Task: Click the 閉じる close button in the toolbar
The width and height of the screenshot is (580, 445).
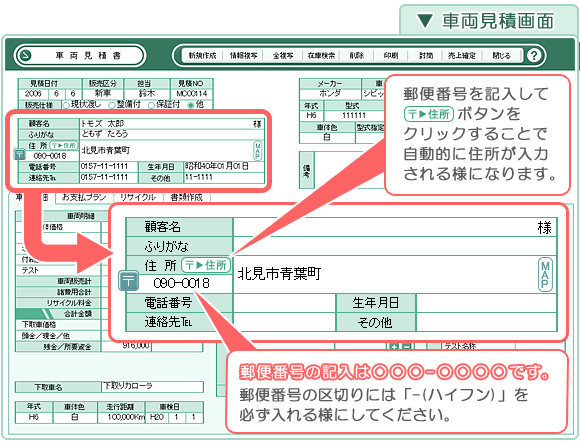Action: (x=501, y=55)
